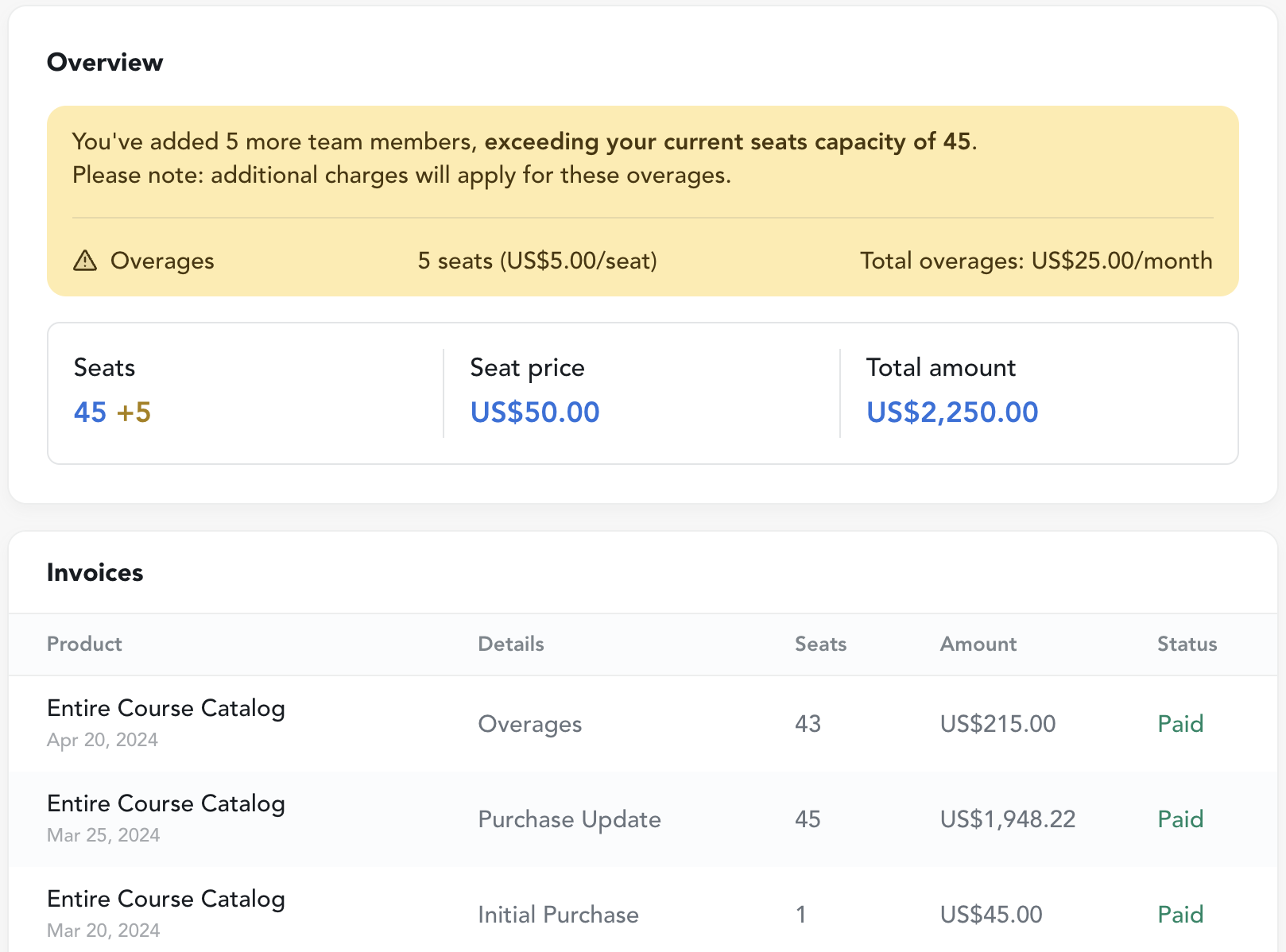The image size is (1286, 952).
Task: Click the Paid status for US$215.00 invoice
Action: tap(1180, 724)
